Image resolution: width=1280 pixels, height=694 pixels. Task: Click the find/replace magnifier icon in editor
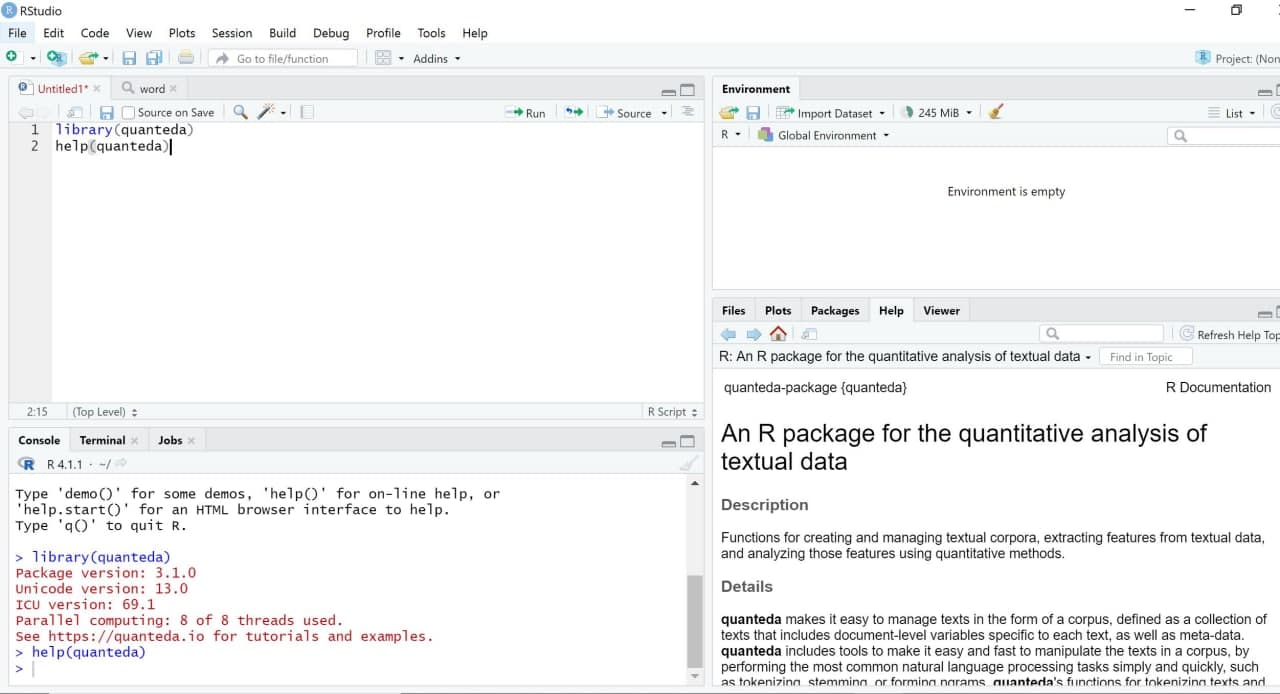coord(240,113)
